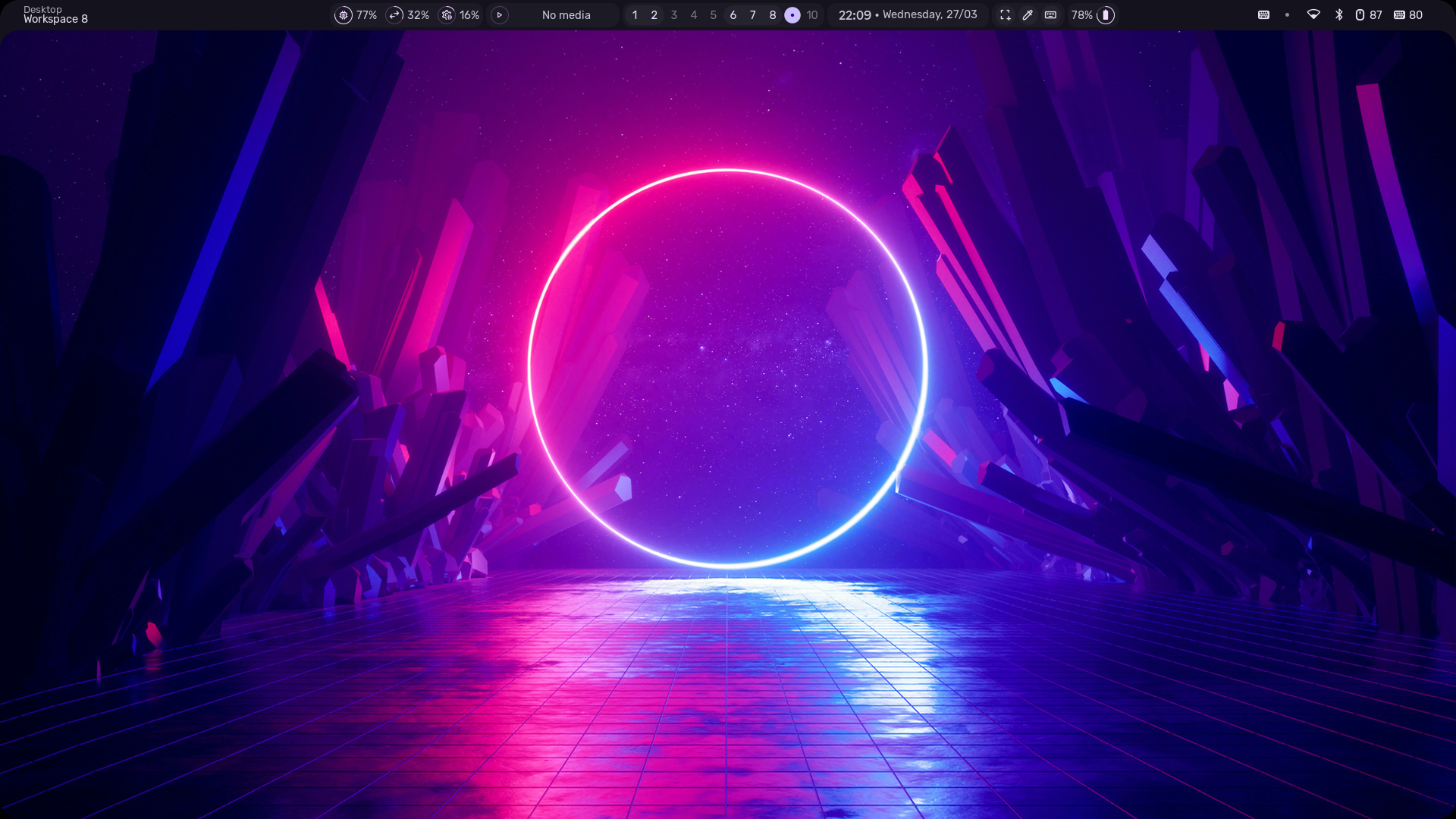Click the No media label

click(x=565, y=14)
